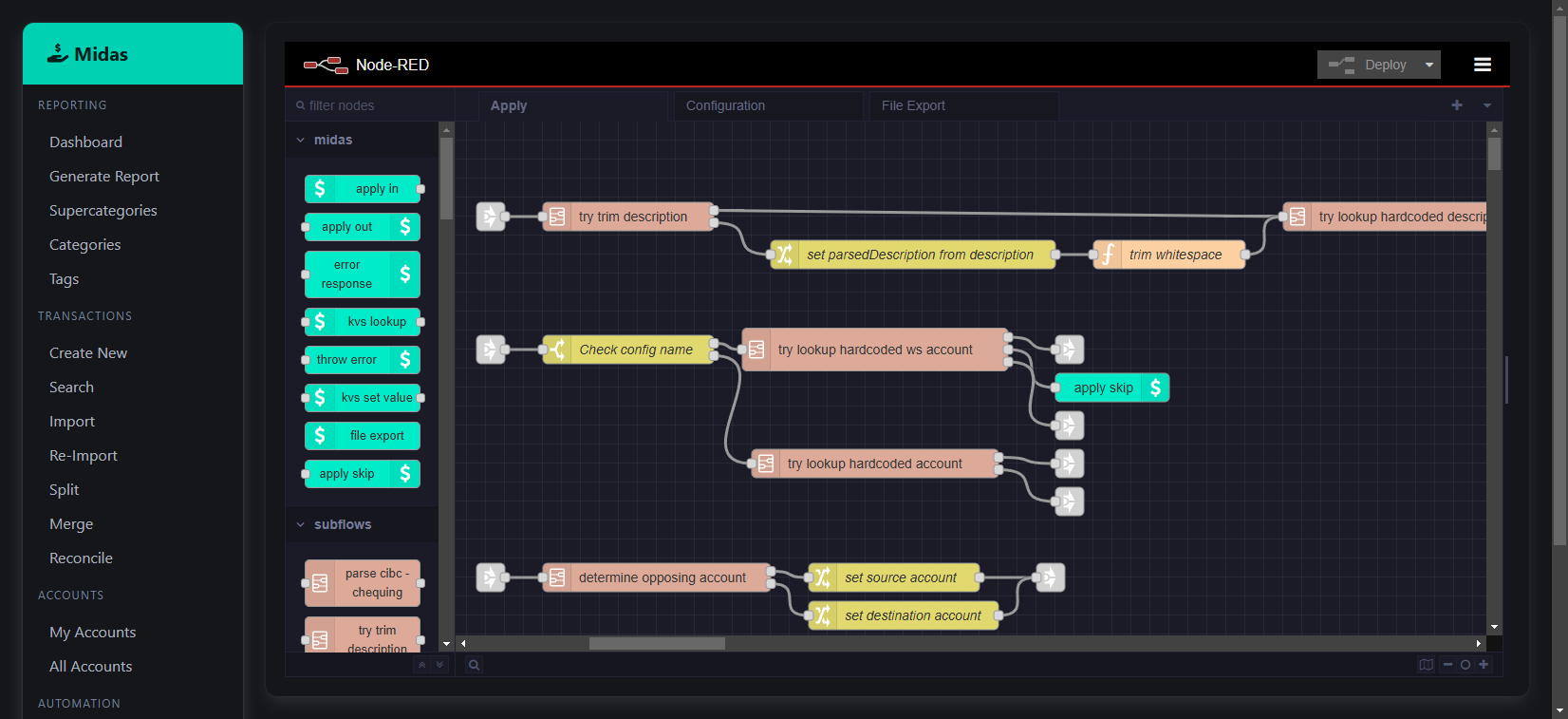Click the apply skip canvas node
This screenshot has width=1568, height=719.
tap(1112, 388)
